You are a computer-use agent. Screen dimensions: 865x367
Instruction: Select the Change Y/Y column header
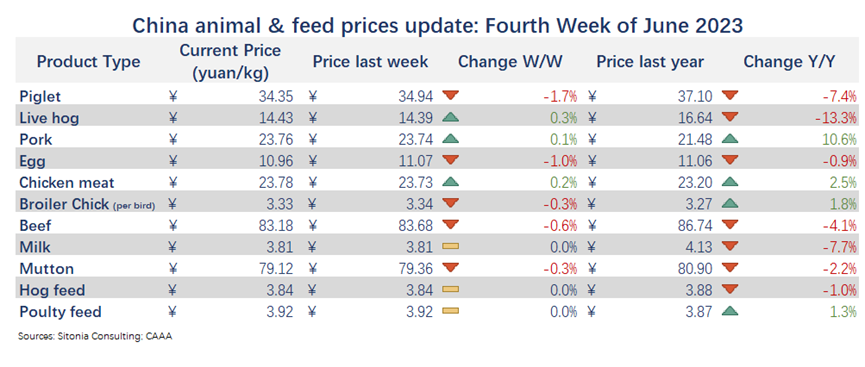click(788, 61)
